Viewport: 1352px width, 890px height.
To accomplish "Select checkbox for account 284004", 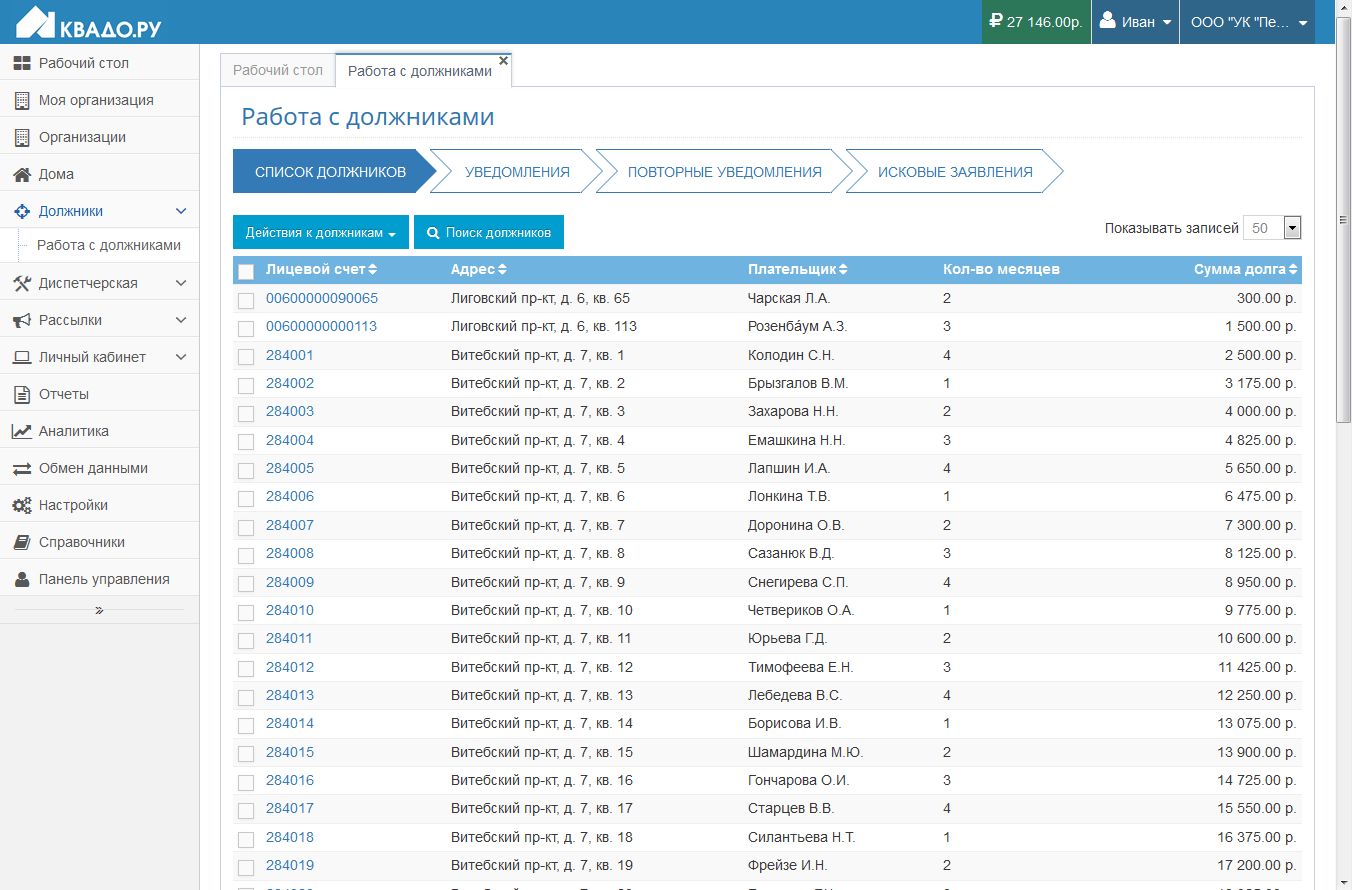I will (246, 442).
